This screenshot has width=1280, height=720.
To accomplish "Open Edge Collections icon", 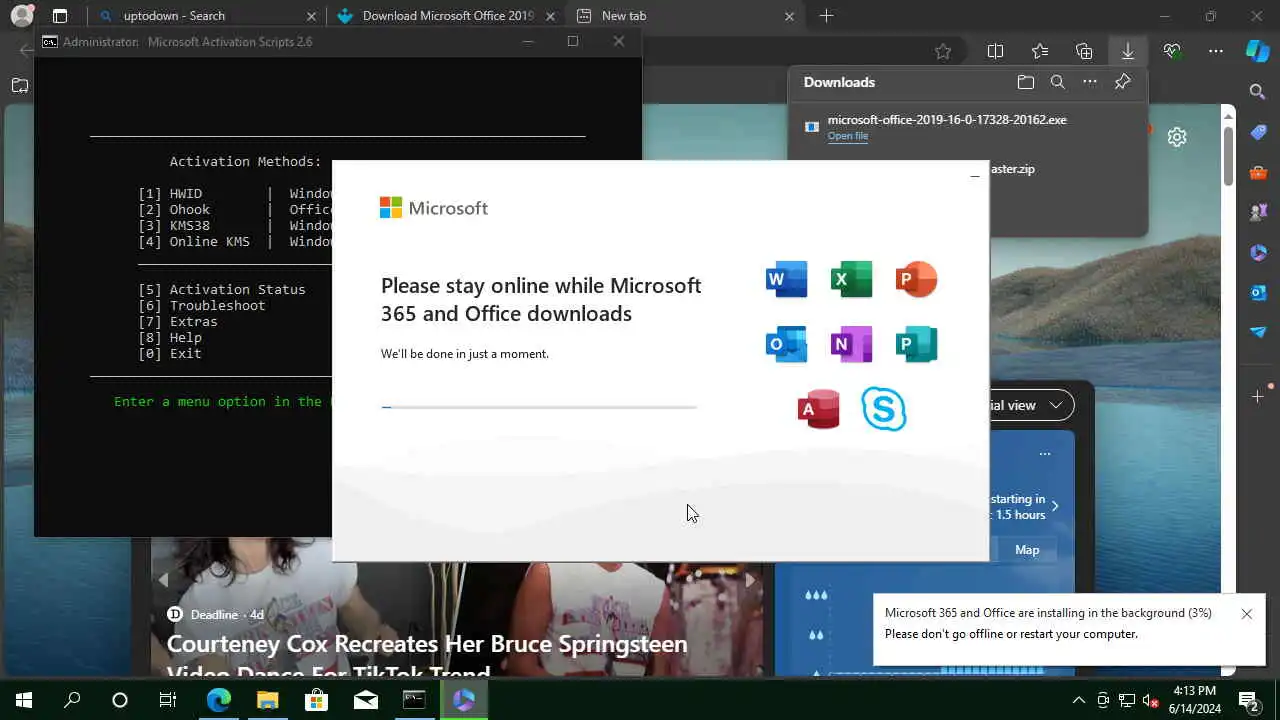I will click(x=1084, y=51).
